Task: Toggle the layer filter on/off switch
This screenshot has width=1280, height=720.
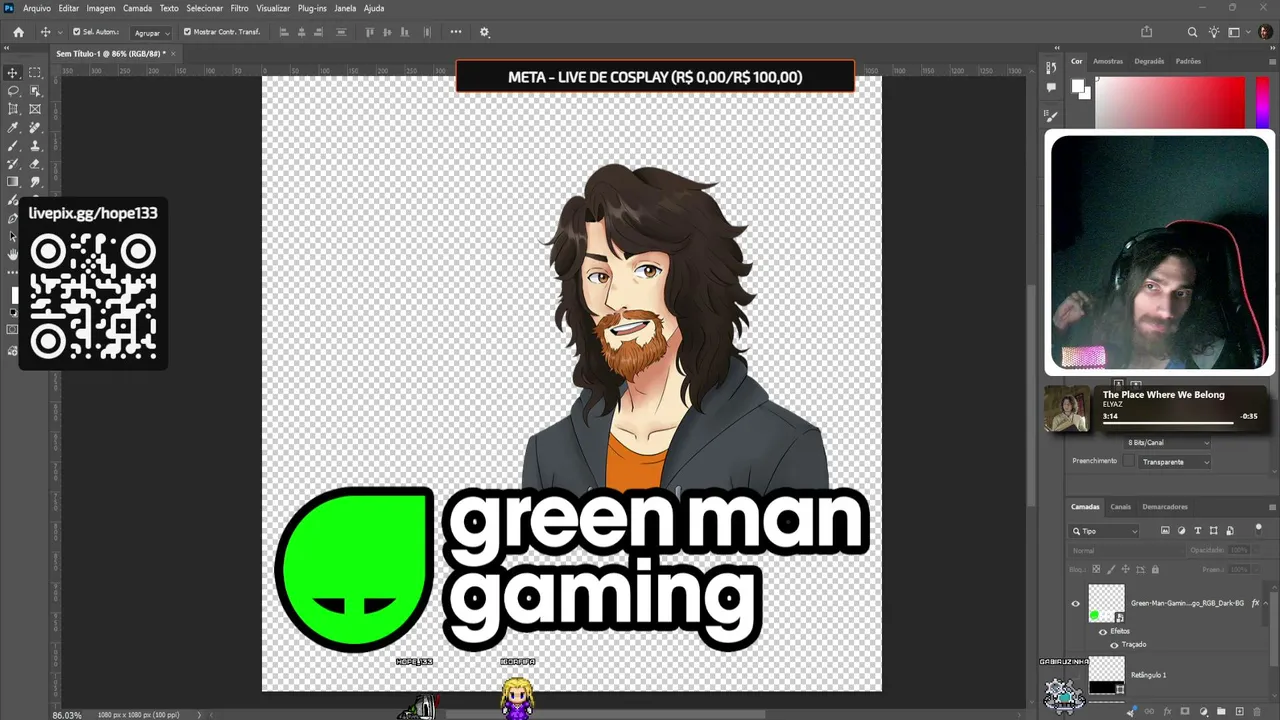Action: [1259, 527]
